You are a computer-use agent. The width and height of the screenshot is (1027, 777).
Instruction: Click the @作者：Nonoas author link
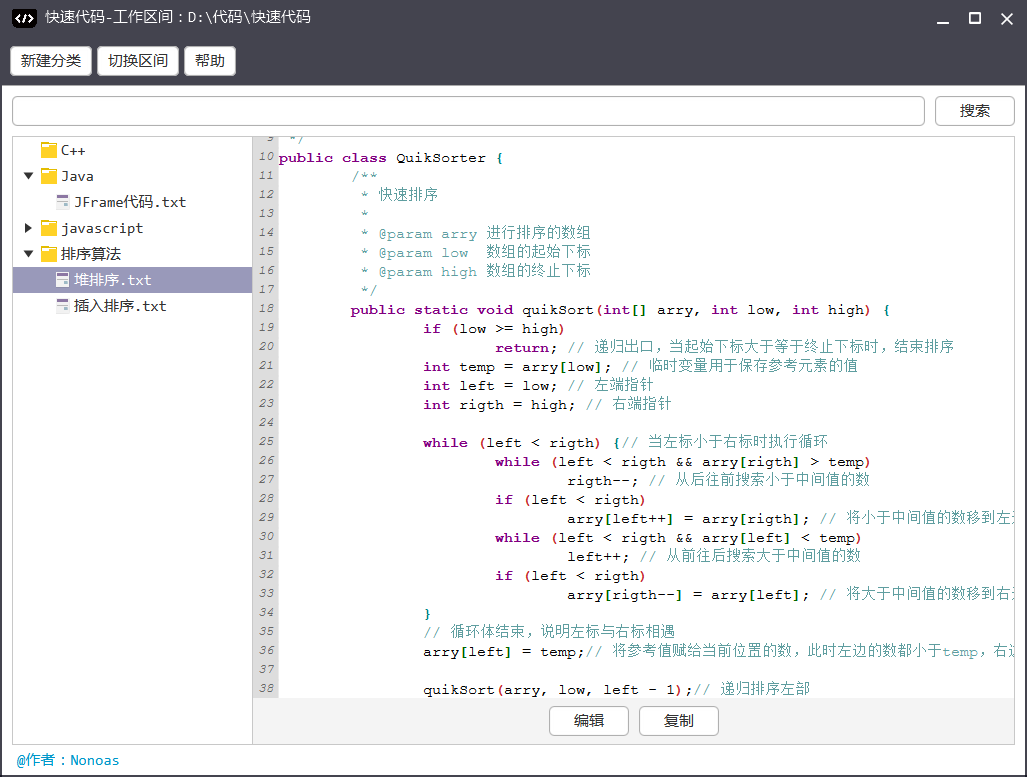(67, 760)
